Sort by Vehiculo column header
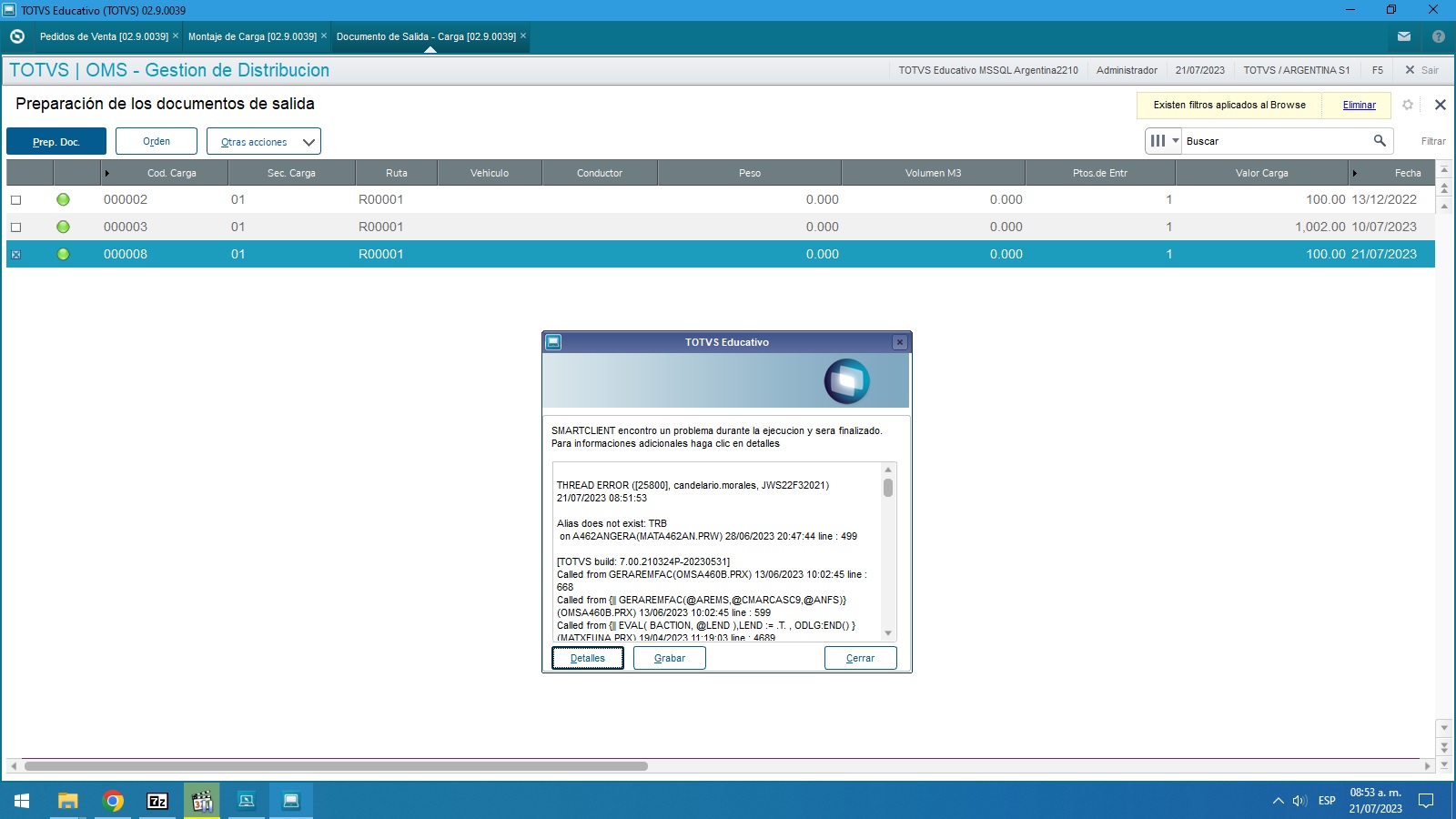The height and width of the screenshot is (819, 1456). [x=490, y=173]
